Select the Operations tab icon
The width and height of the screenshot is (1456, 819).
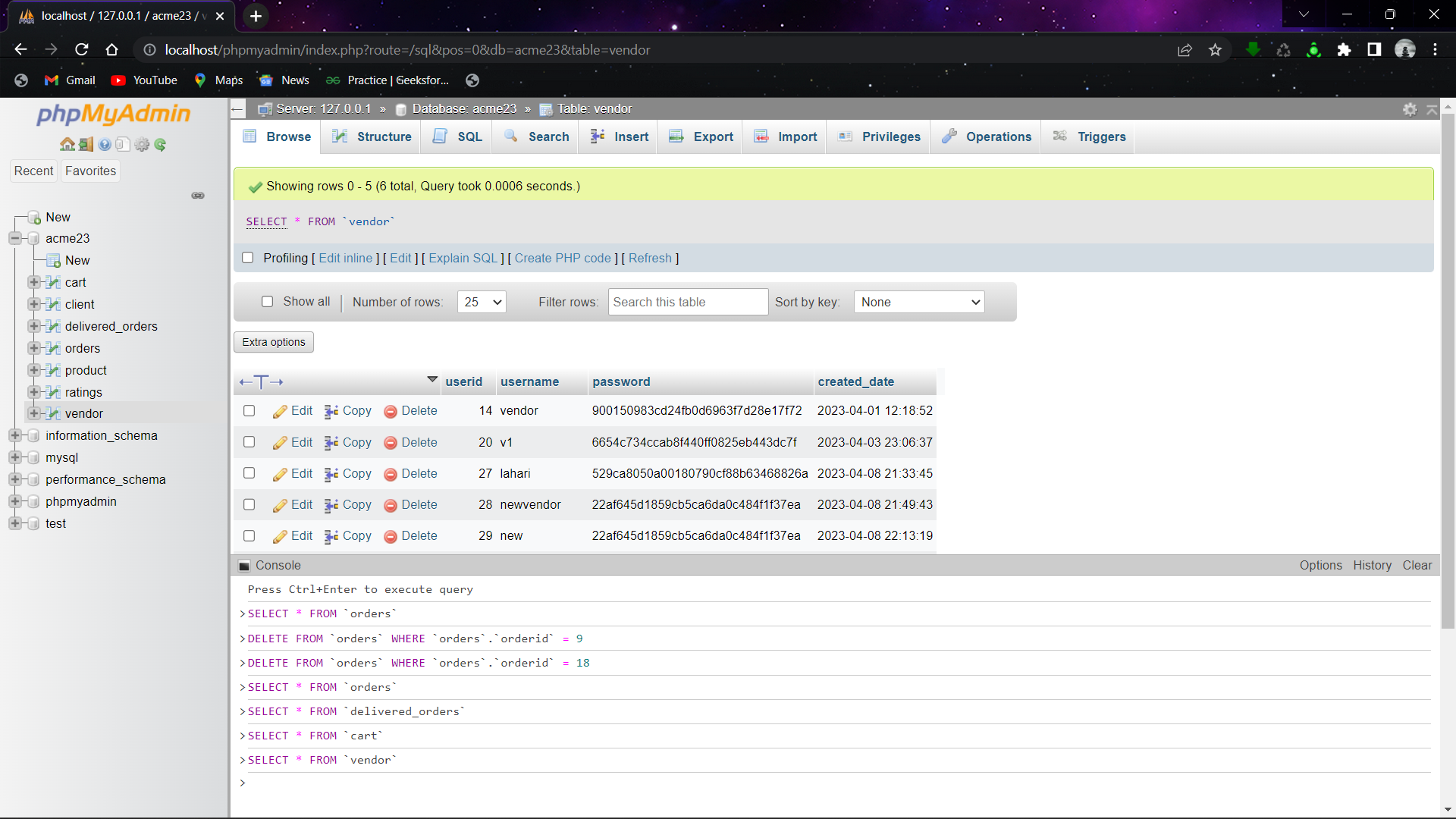coord(949,136)
